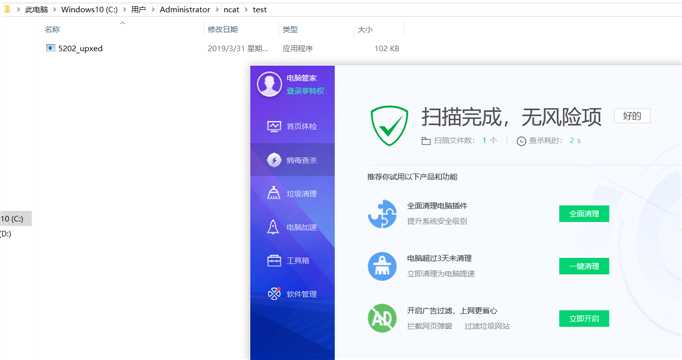Screen dimensions: 682x360
Task: Click 扫描完成，无风险项 headline
Action: point(512,117)
